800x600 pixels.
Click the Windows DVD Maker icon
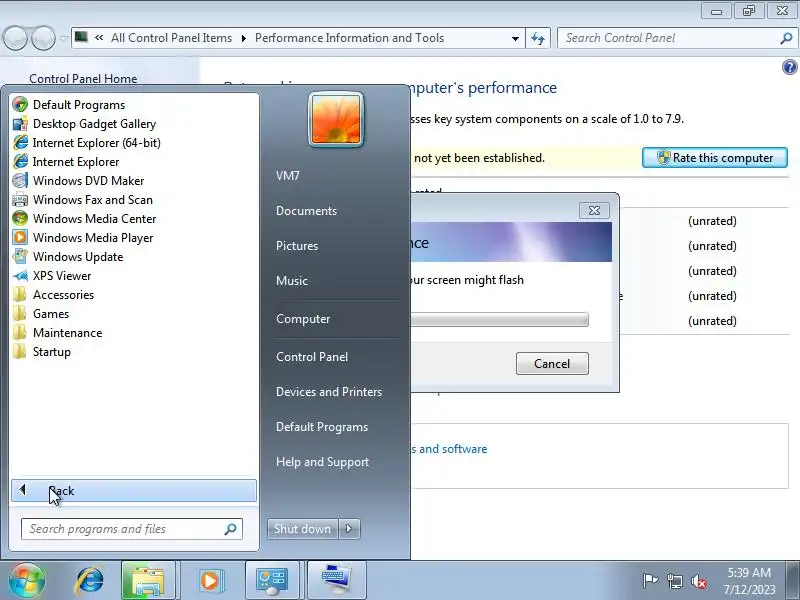pos(20,181)
